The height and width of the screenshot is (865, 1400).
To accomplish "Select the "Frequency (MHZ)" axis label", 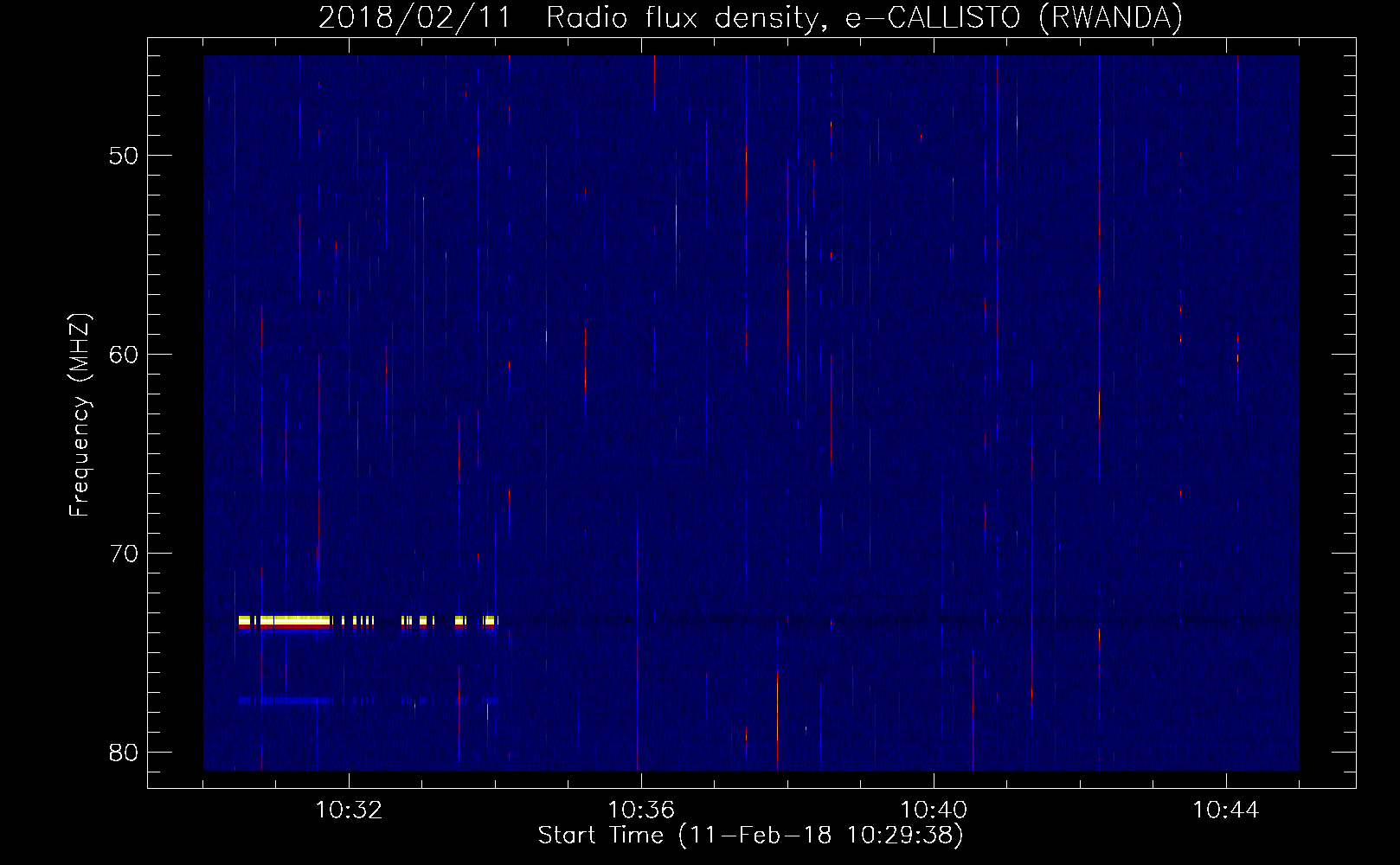I will pos(80,415).
